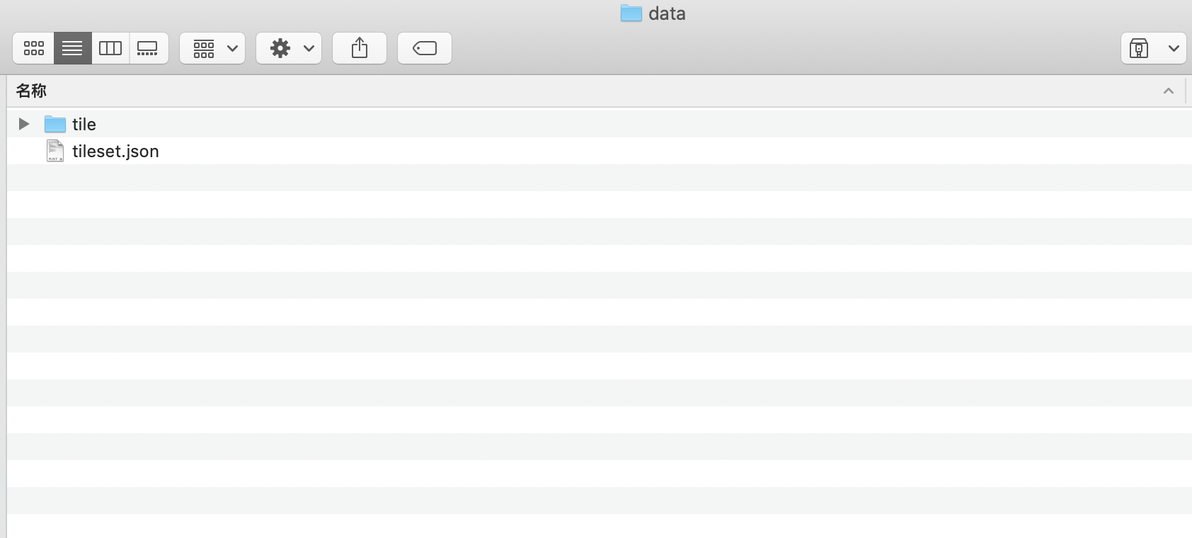Select the tileset.json file name
The image size is (1192, 538).
[116, 151]
